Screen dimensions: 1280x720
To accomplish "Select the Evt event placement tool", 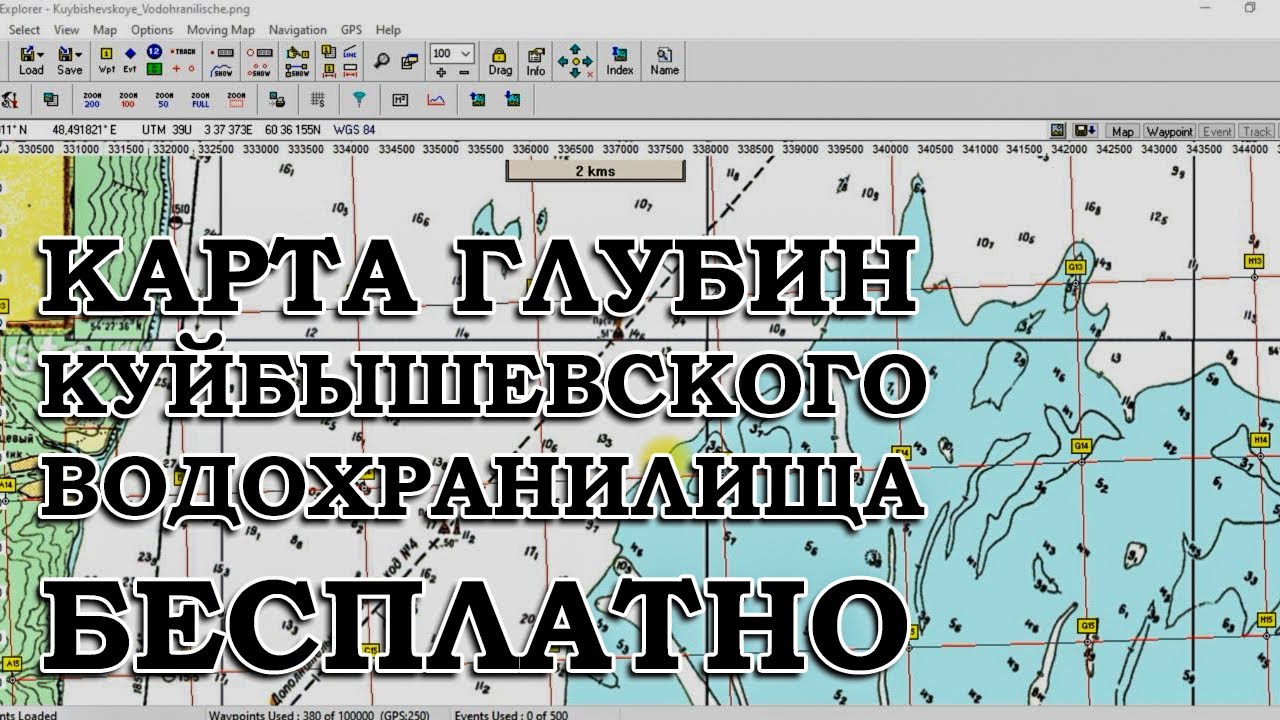I will point(130,61).
